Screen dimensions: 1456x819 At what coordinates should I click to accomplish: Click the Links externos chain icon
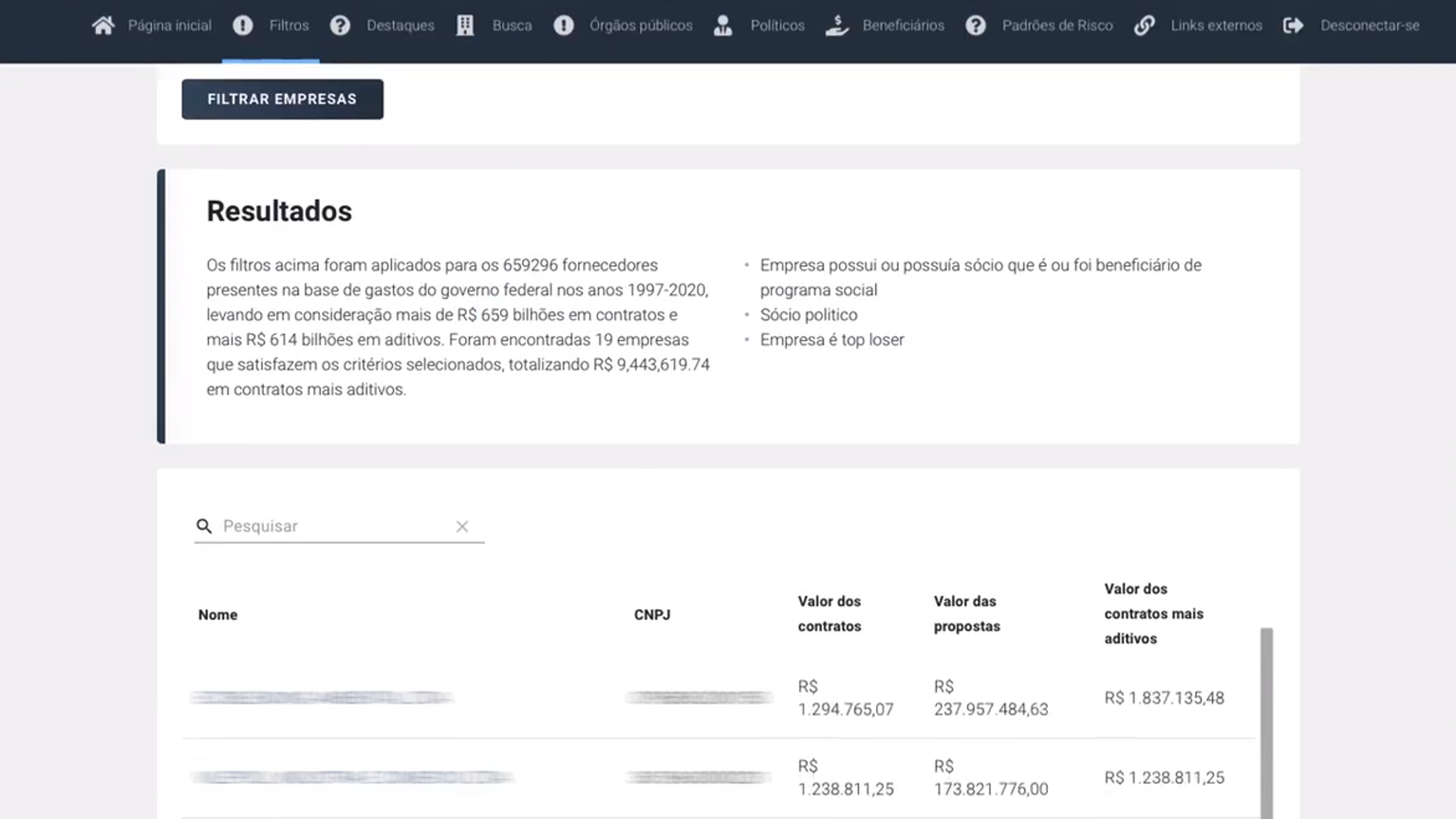click(x=1144, y=26)
